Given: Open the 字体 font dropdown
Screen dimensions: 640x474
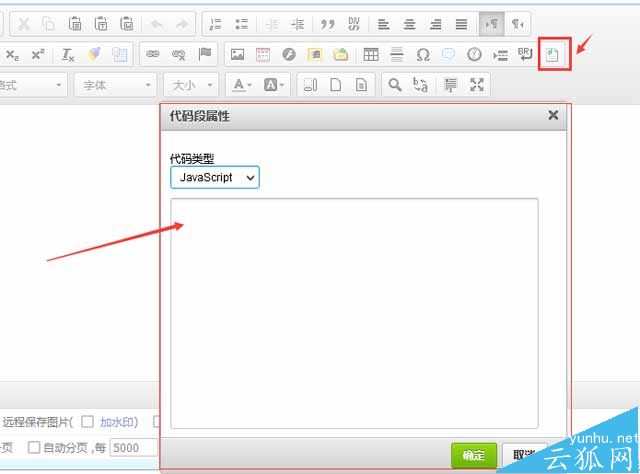Looking at the screenshot, I should tap(116, 85).
